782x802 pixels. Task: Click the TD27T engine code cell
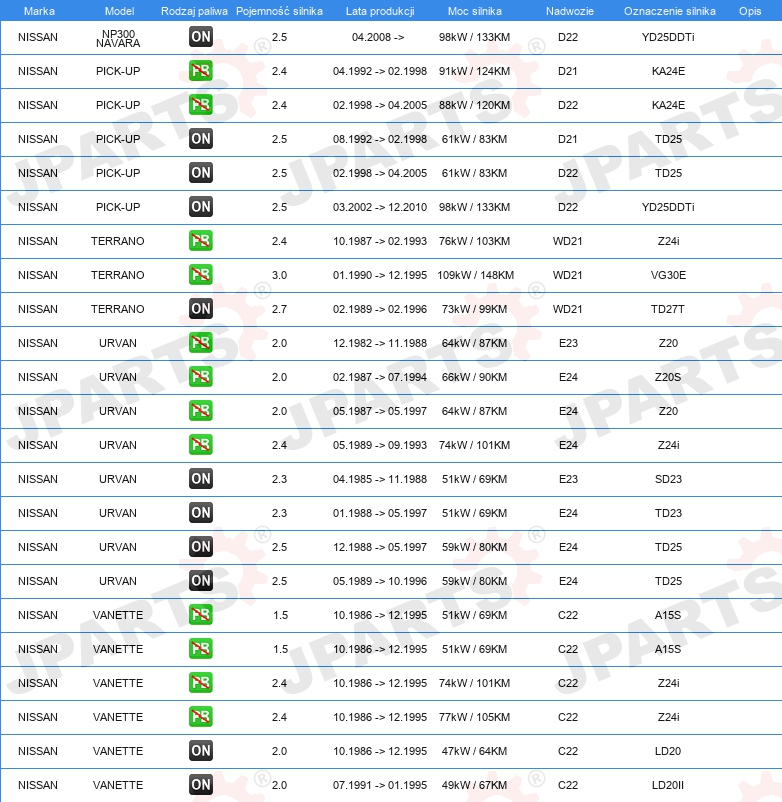click(667, 309)
